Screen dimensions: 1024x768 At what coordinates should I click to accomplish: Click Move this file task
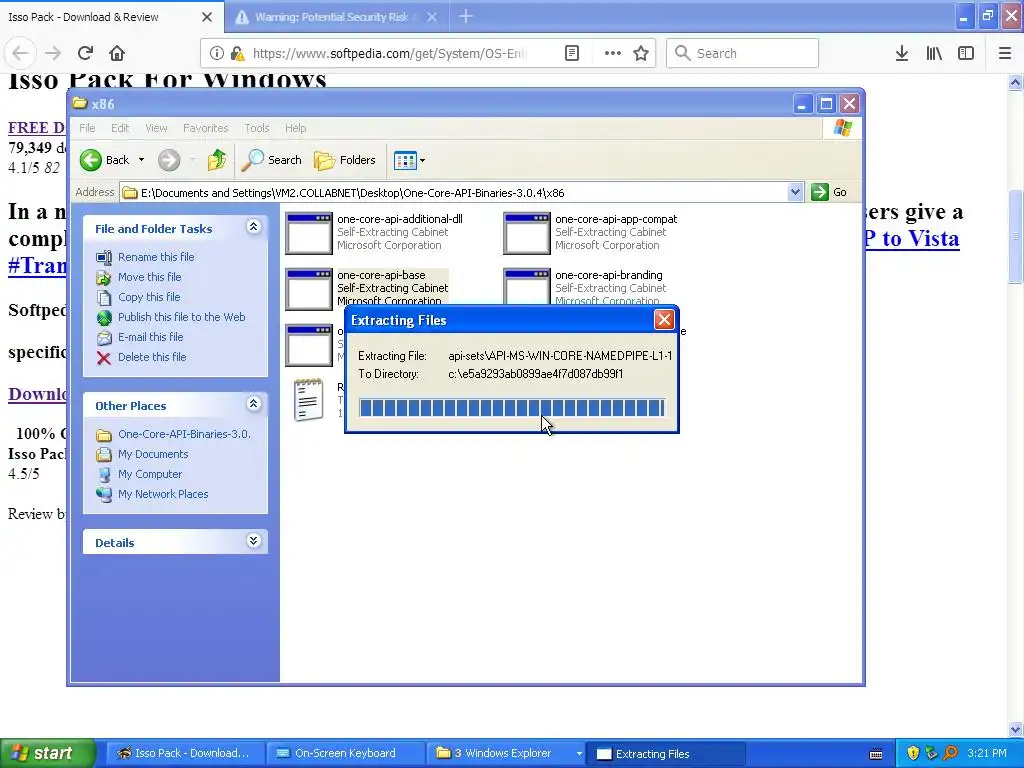coord(150,277)
